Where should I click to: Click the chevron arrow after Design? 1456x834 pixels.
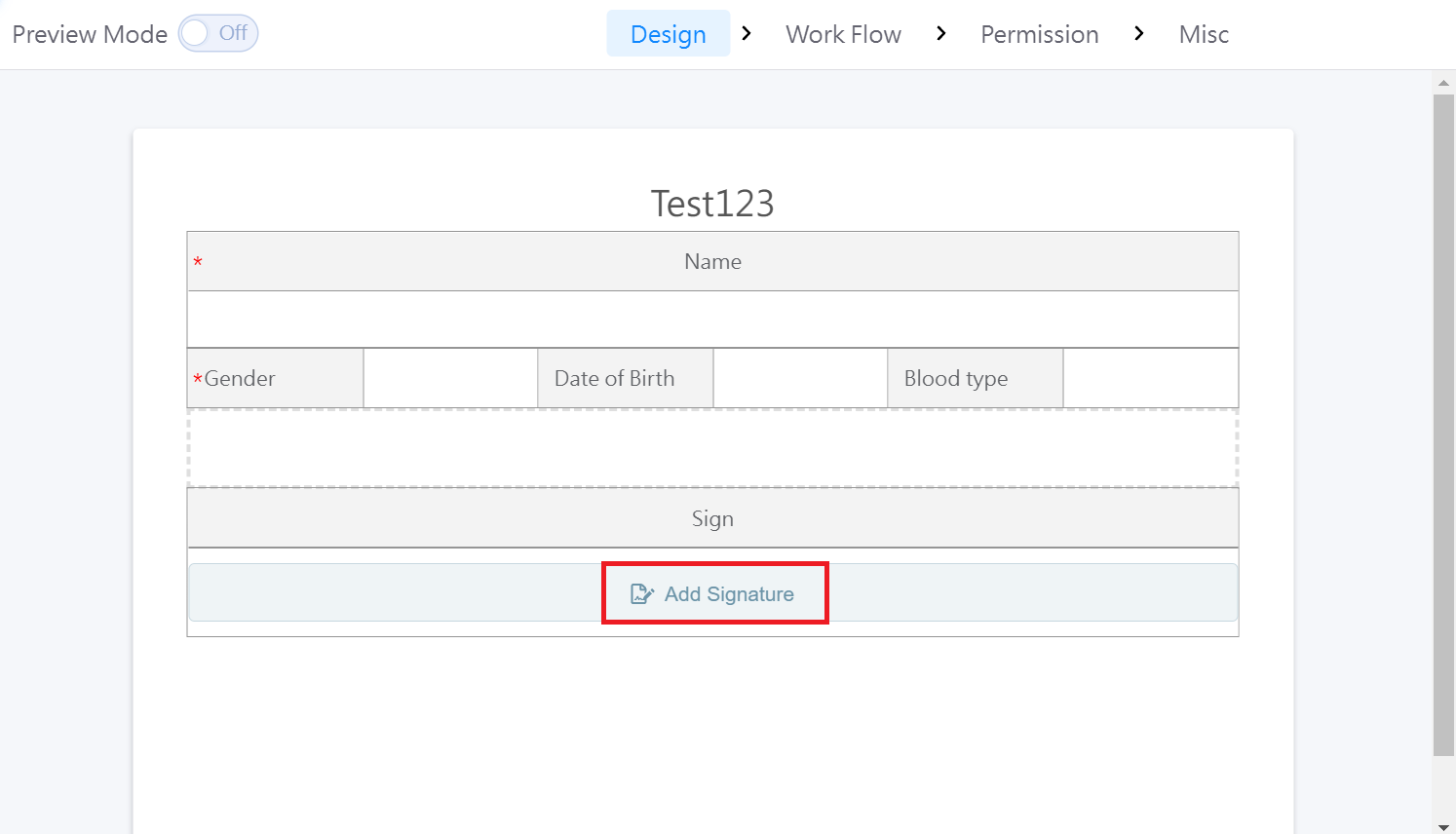click(x=747, y=34)
